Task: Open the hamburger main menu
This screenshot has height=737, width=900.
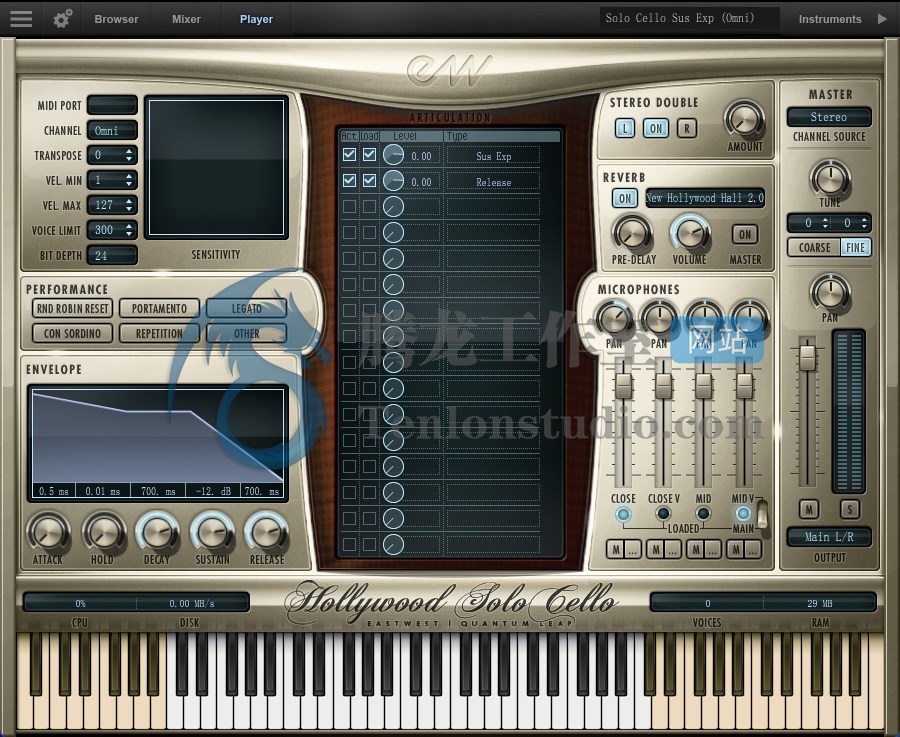Action: tap(21, 18)
